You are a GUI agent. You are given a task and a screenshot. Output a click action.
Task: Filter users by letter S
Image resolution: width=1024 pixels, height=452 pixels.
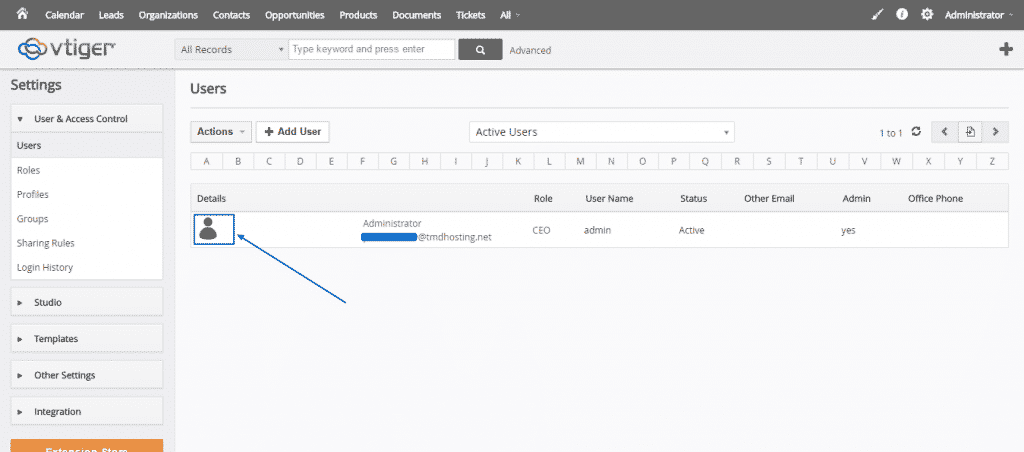click(x=769, y=161)
